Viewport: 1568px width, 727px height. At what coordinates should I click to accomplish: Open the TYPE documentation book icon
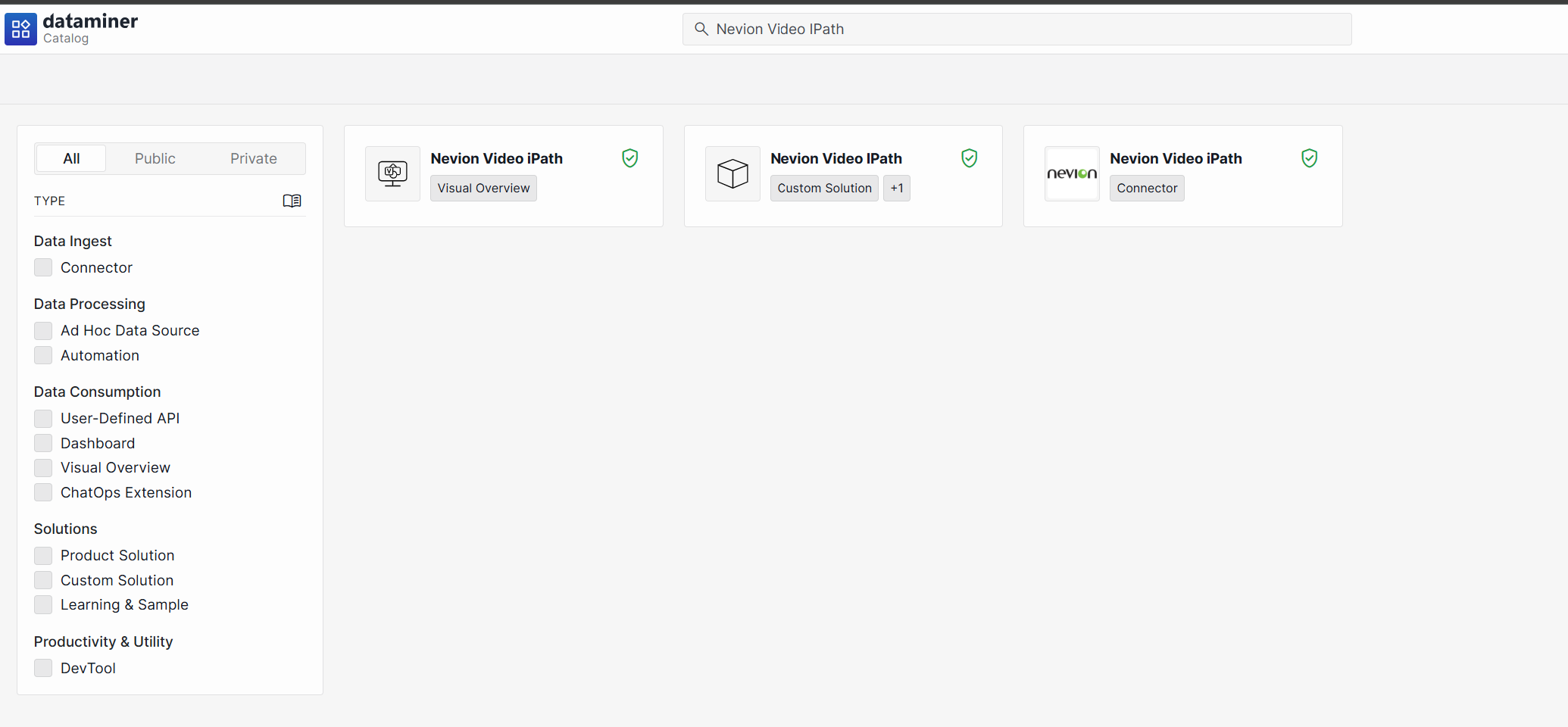click(x=292, y=201)
